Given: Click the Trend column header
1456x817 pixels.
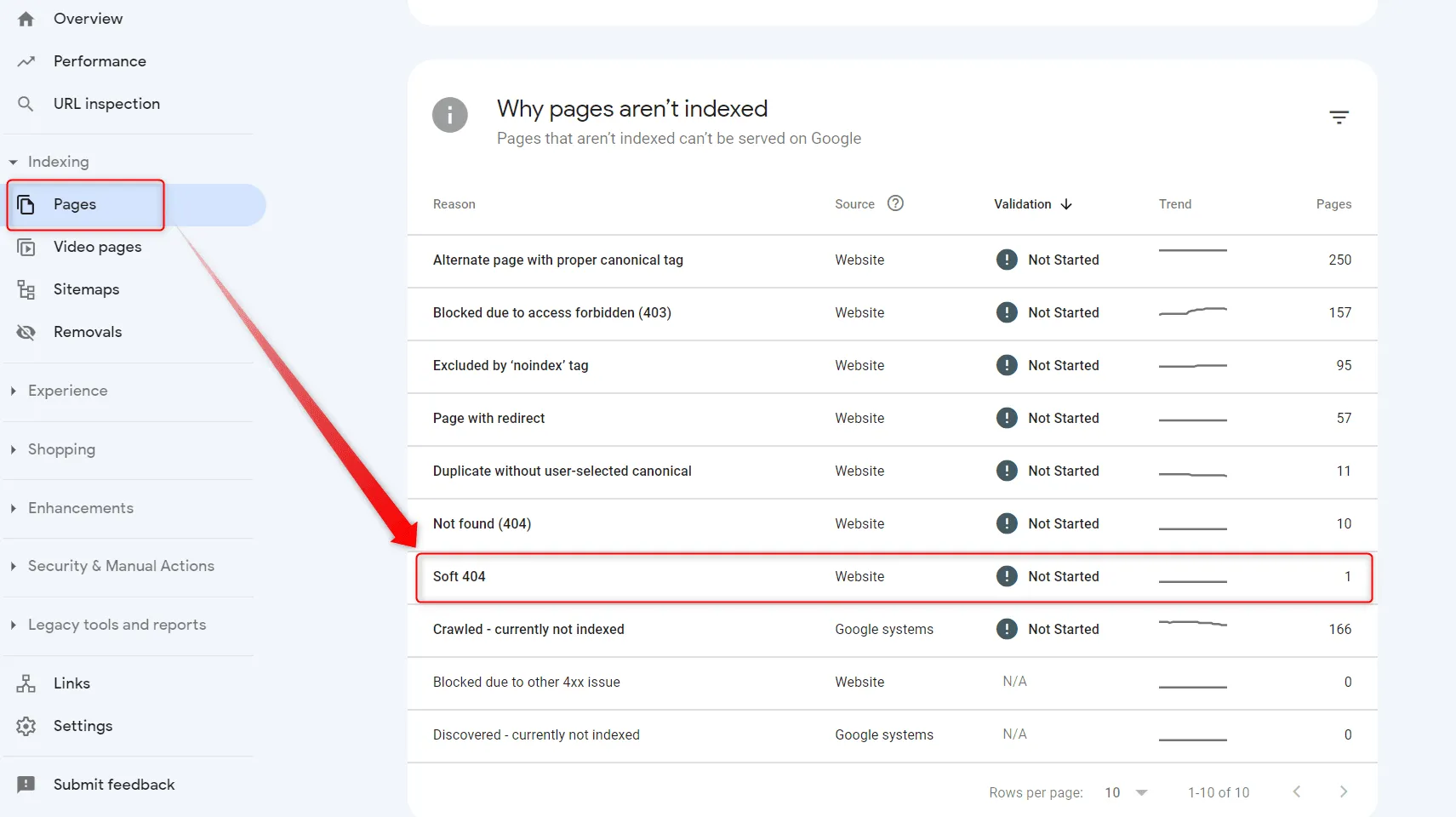Looking at the screenshot, I should (1175, 204).
